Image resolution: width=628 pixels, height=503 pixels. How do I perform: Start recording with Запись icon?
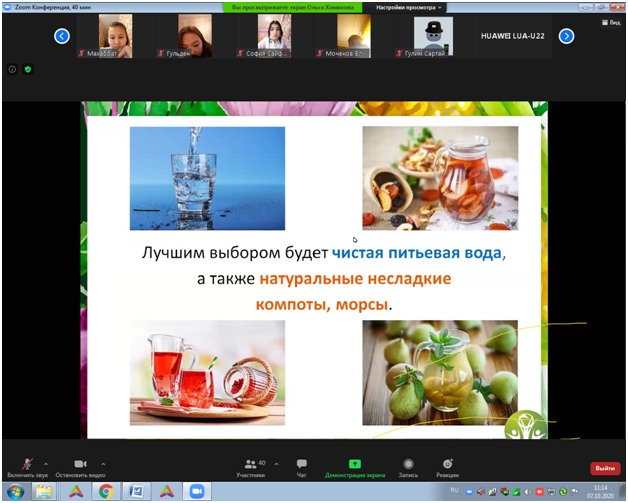407,465
